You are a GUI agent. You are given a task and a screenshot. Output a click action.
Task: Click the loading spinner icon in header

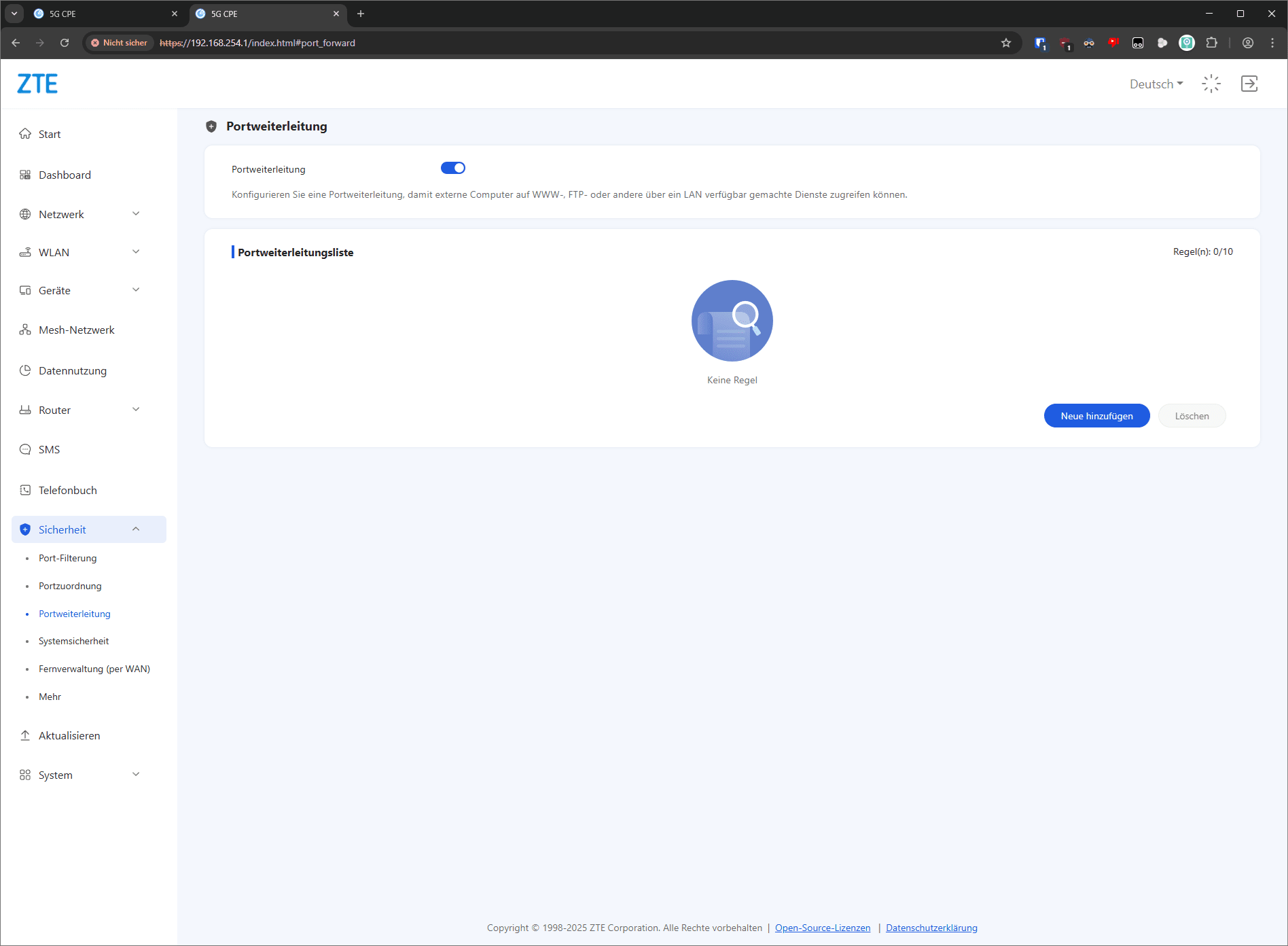coord(1211,84)
